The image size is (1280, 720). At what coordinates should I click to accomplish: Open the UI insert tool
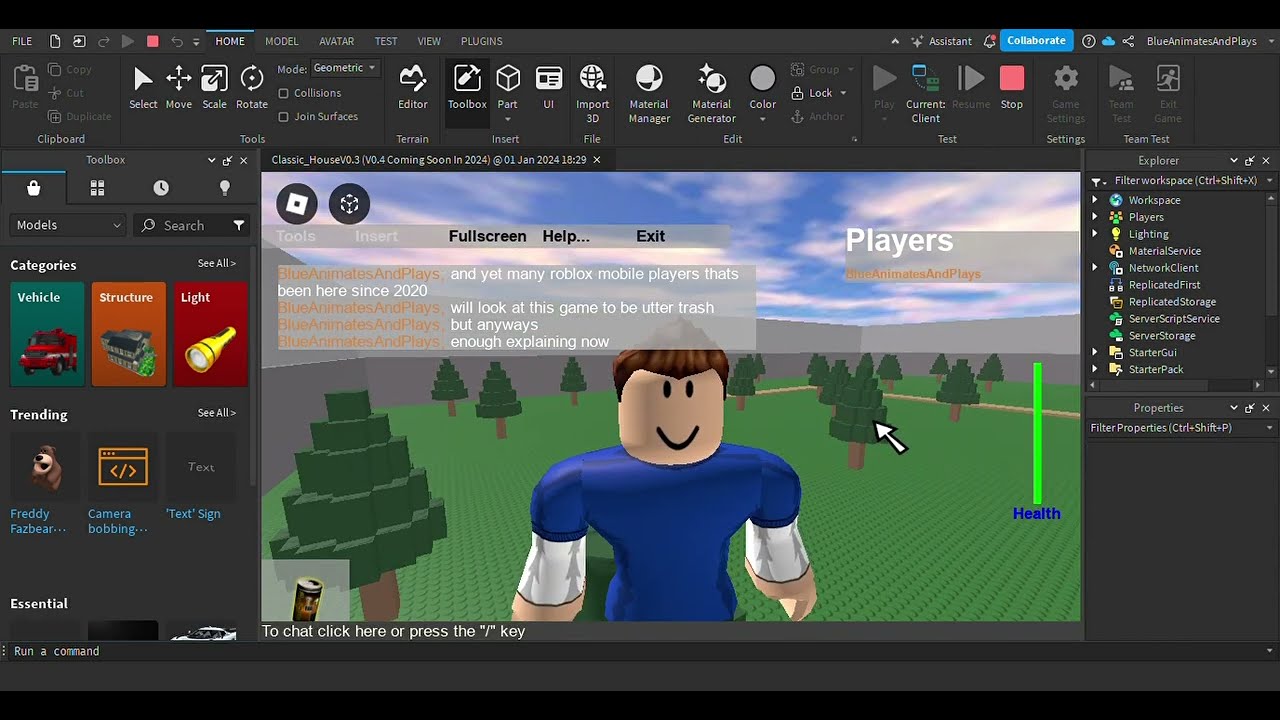tap(548, 87)
